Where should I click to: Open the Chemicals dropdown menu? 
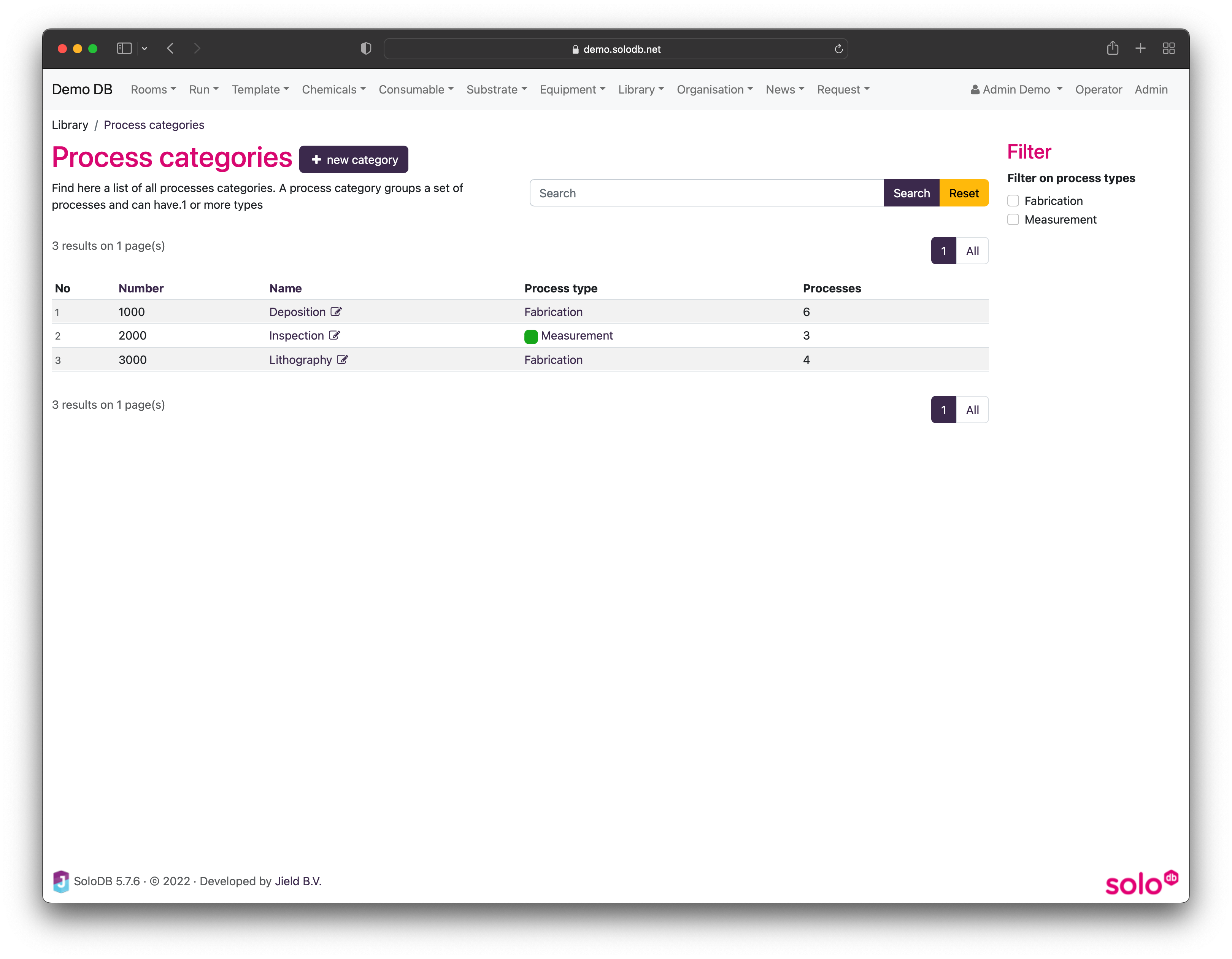tap(334, 89)
